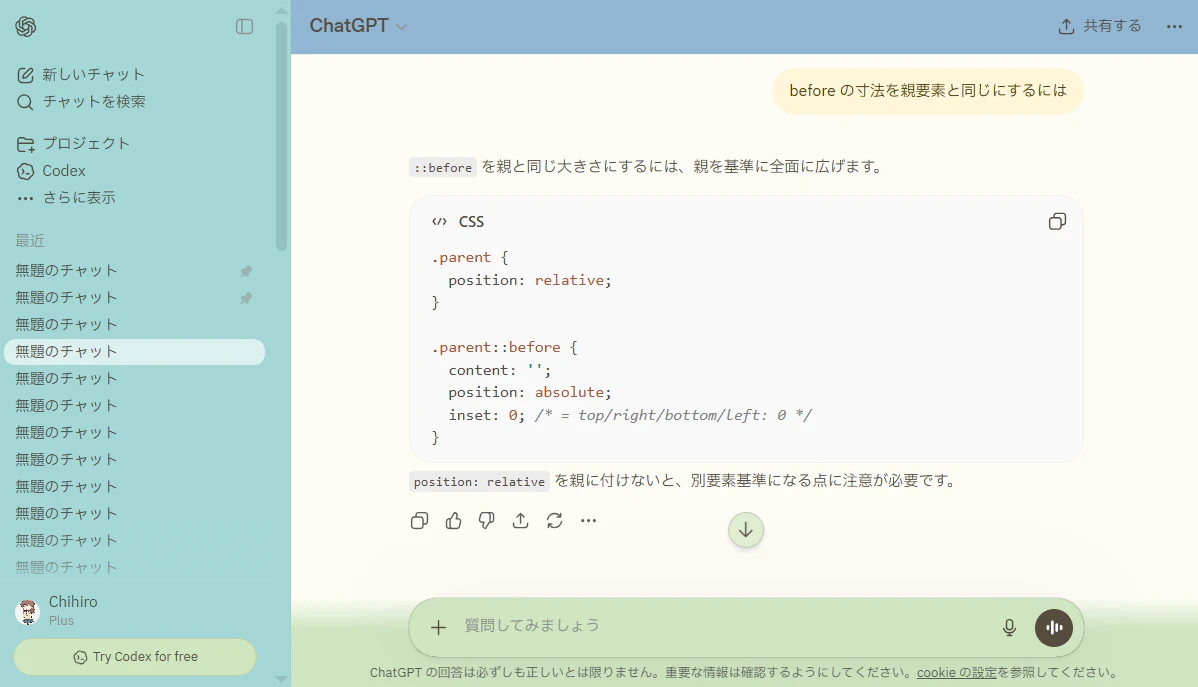Click the new chat pencil icon
1198x687 pixels.
pyautogui.click(x=25, y=75)
